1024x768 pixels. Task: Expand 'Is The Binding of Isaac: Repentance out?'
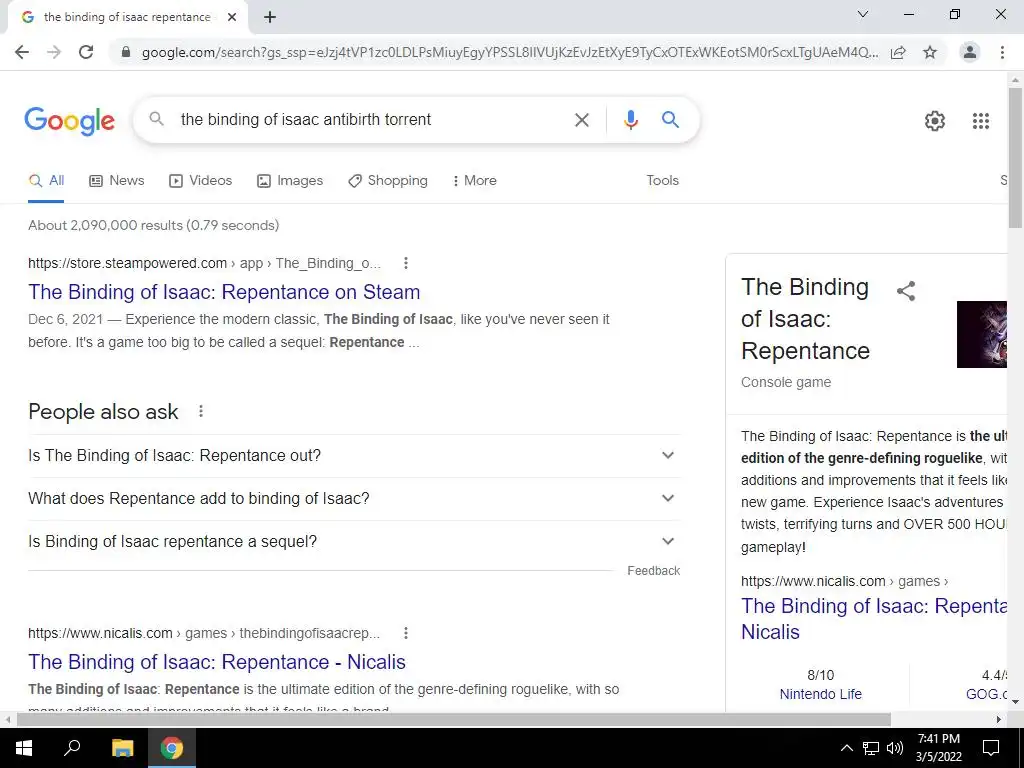click(x=354, y=455)
